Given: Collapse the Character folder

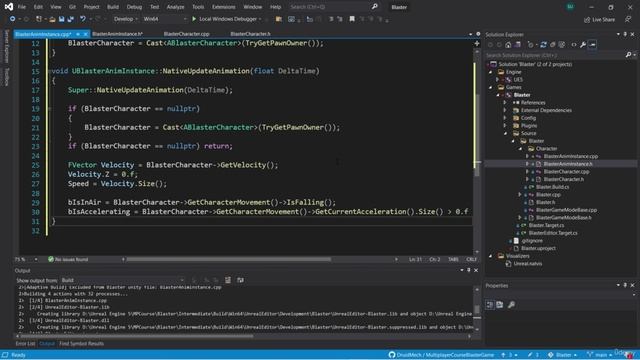Looking at the screenshot, I should point(520,149).
